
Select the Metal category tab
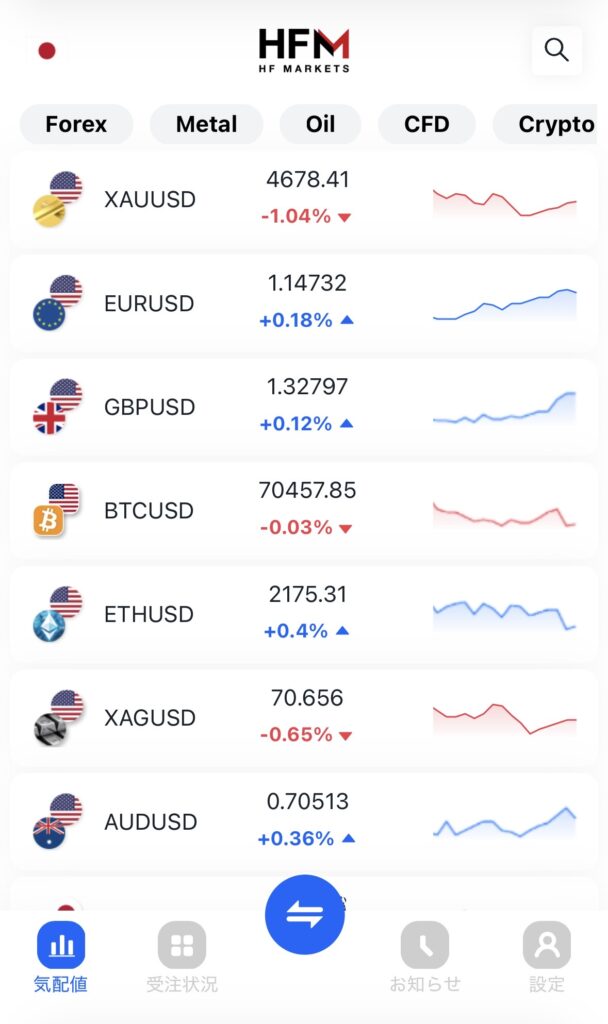[206, 125]
